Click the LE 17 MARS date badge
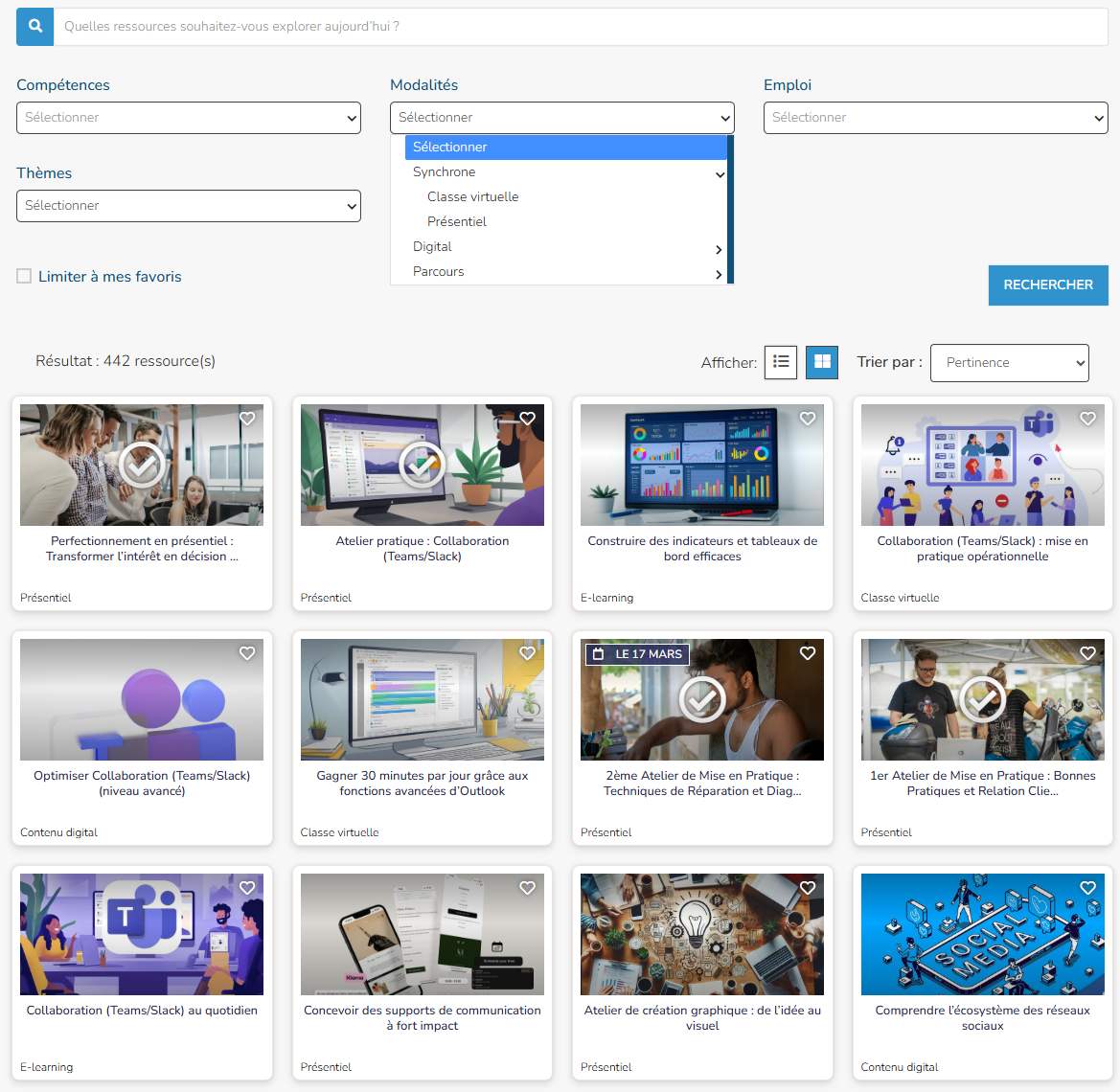Screen dimensions: 1120x1092 (x=637, y=654)
